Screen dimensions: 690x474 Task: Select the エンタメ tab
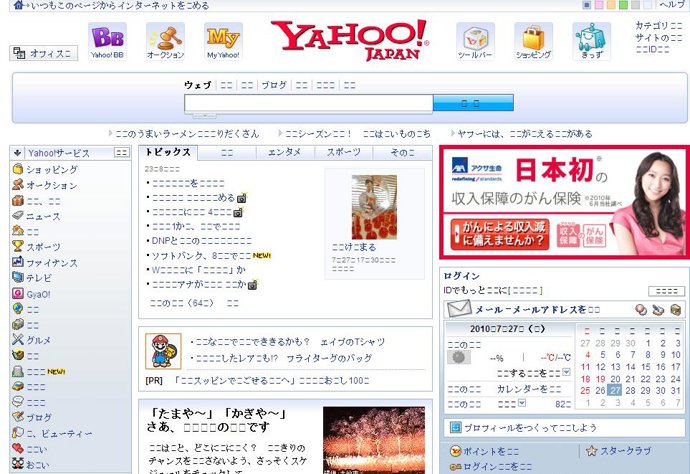point(285,152)
